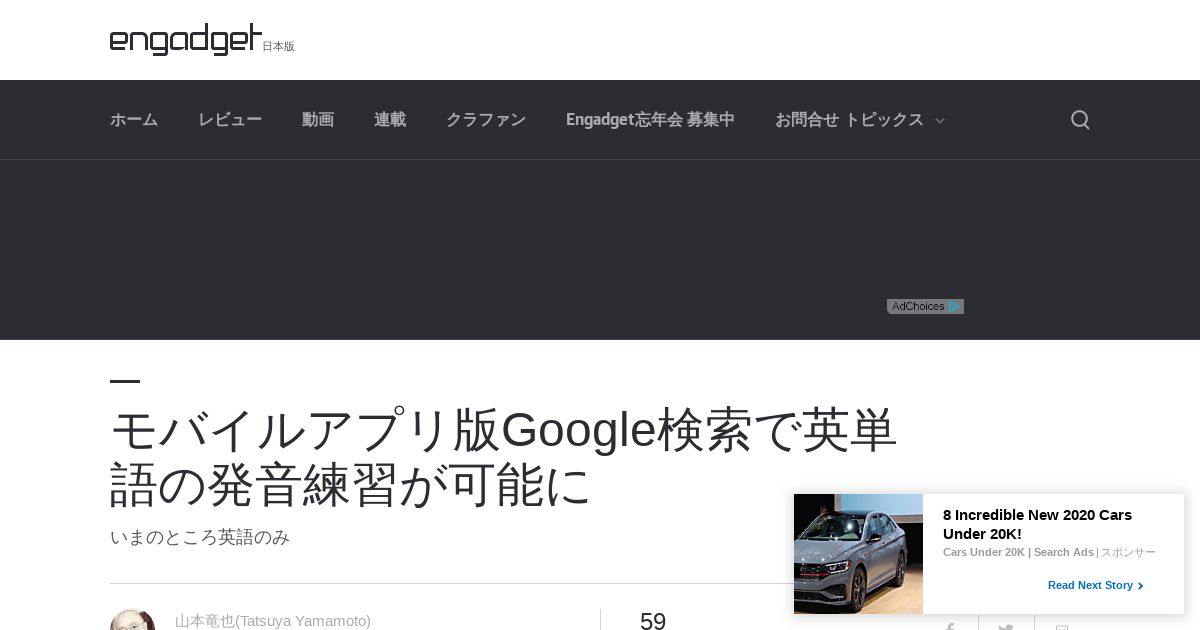The image size is (1200, 630).
Task: Open the レビュー menu item
Action: 230,120
